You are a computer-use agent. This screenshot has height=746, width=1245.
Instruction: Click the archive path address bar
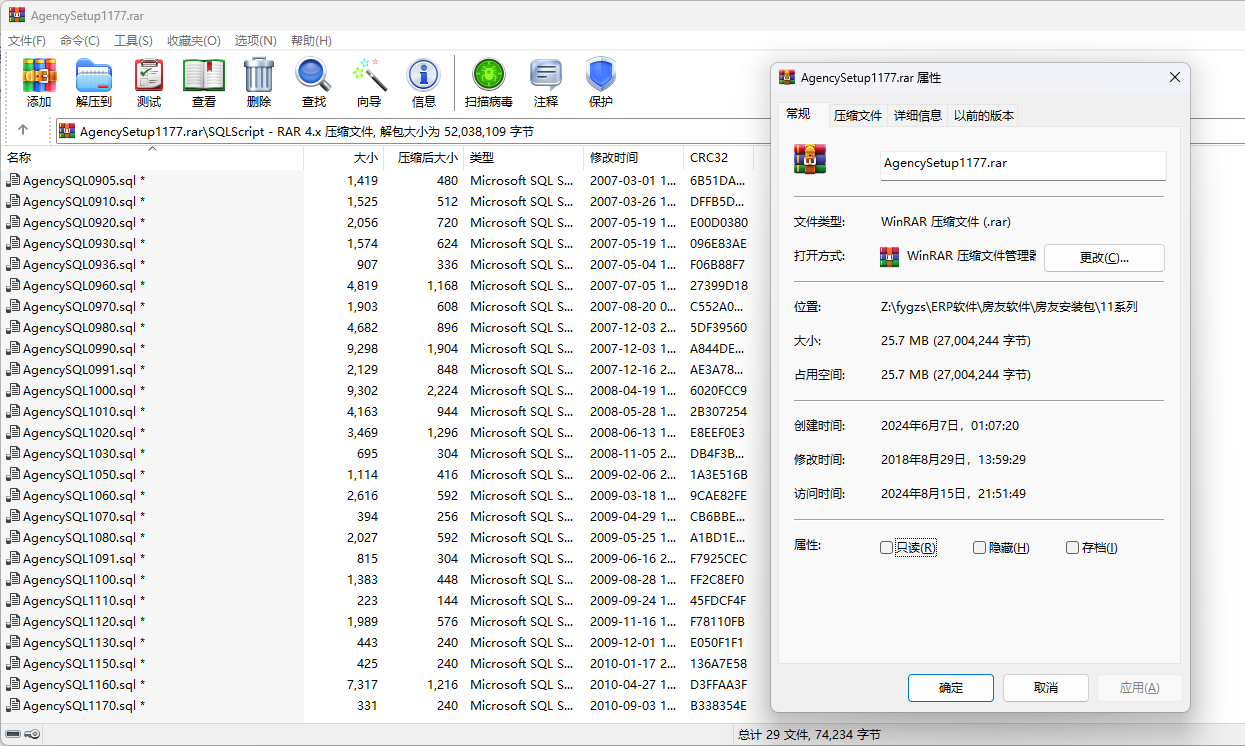coord(412,131)
